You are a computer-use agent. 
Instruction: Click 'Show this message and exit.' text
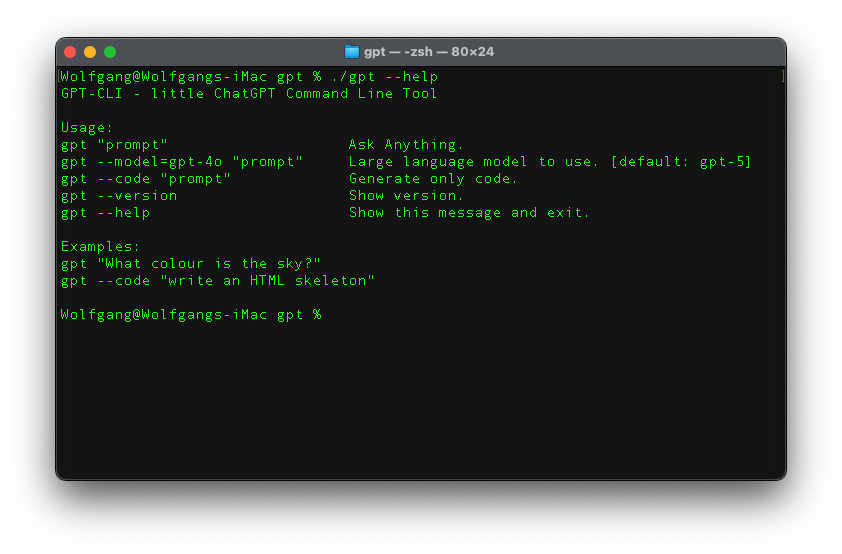[x=469, y=213]
